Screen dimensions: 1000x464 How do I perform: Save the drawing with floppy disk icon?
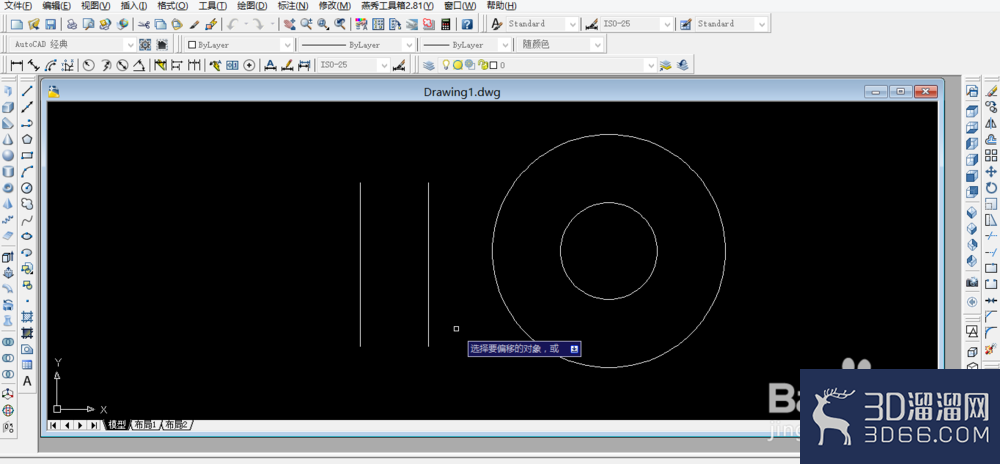(50, 24)
